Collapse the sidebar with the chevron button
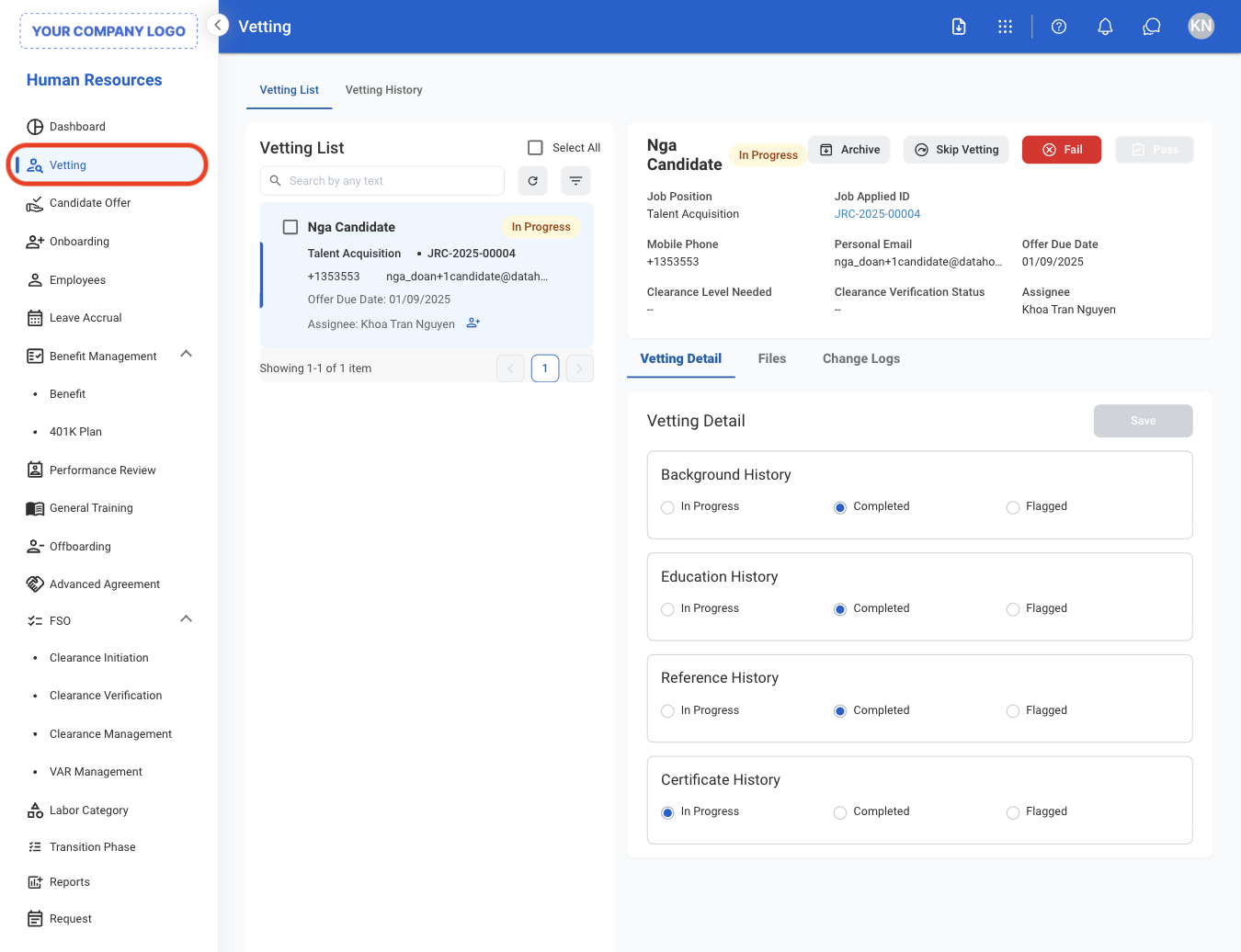The height and width of the screenshot is (952, 1241). click(x=218, y=26)
